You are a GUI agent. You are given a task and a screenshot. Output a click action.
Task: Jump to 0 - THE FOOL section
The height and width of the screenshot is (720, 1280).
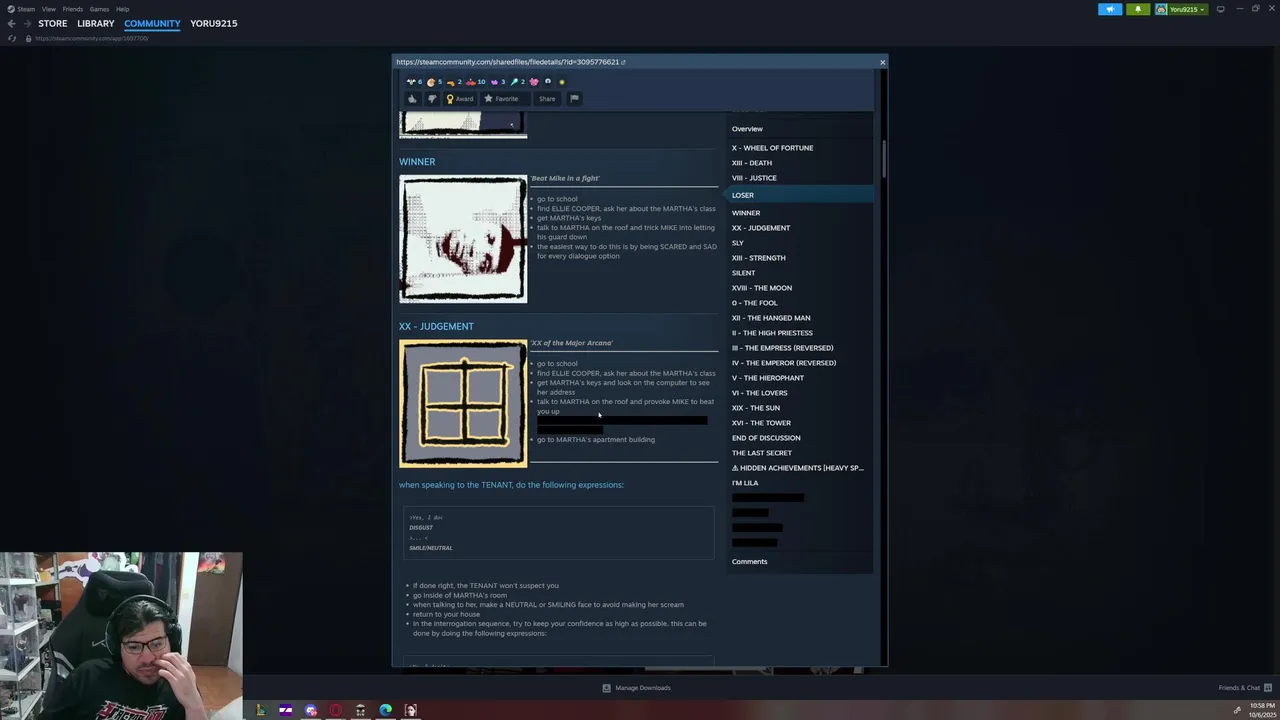754,303
